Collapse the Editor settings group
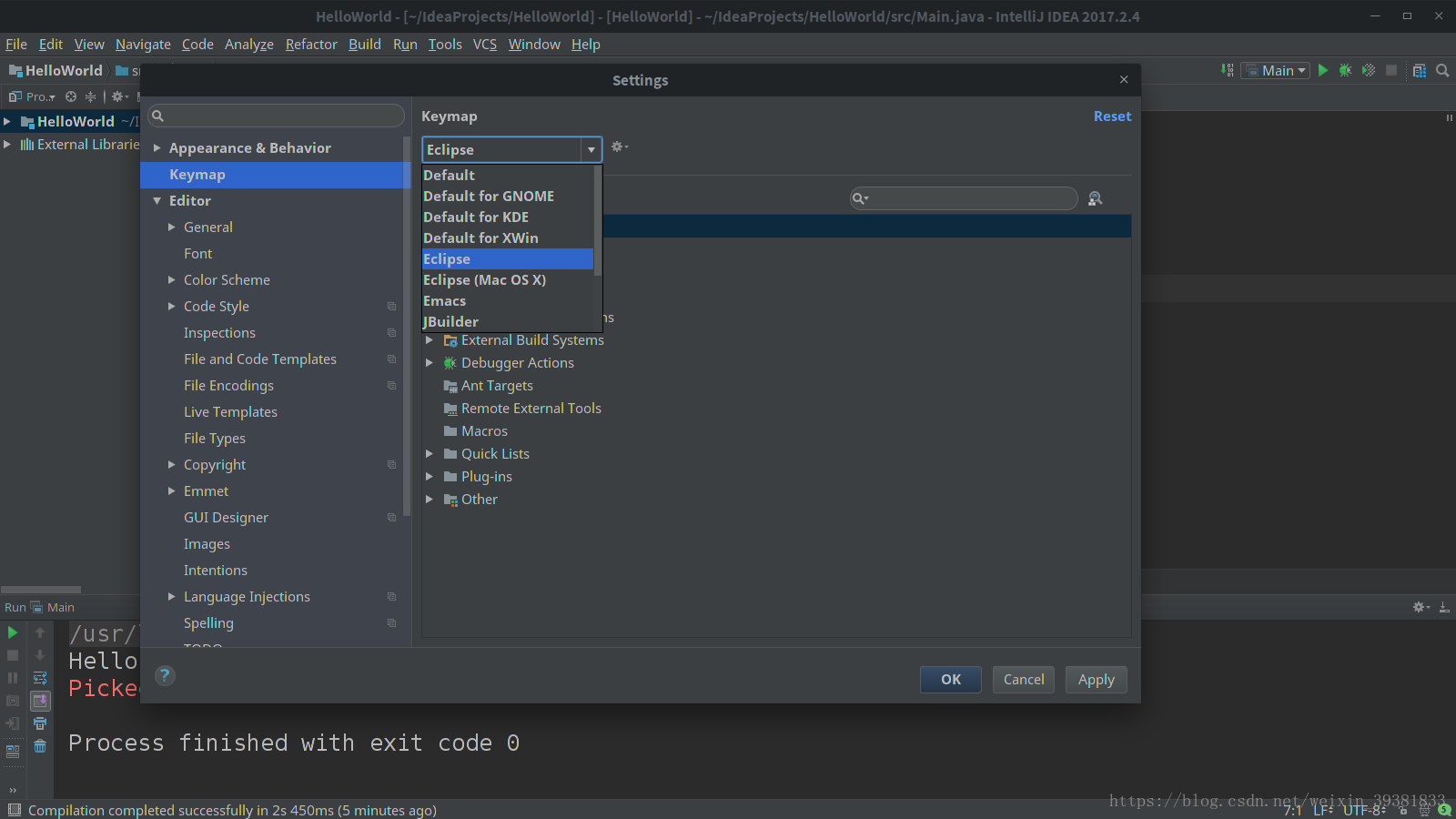1456x819 pixels. [157, 201]
